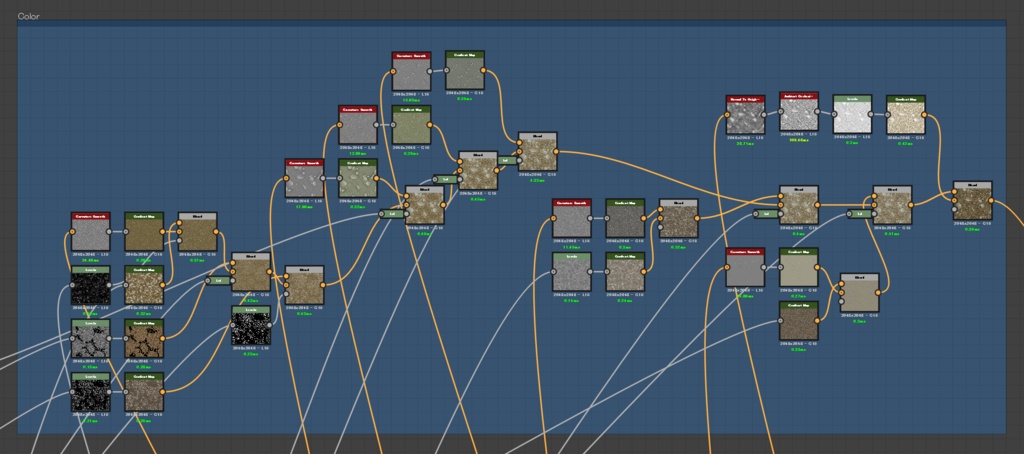Select the Blend receiving the topmost Gradient Map

click(x=537, y=152)
